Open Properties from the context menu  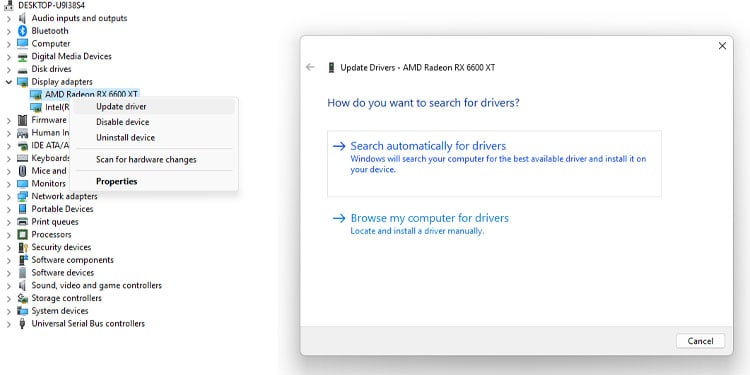pos(154,181)
